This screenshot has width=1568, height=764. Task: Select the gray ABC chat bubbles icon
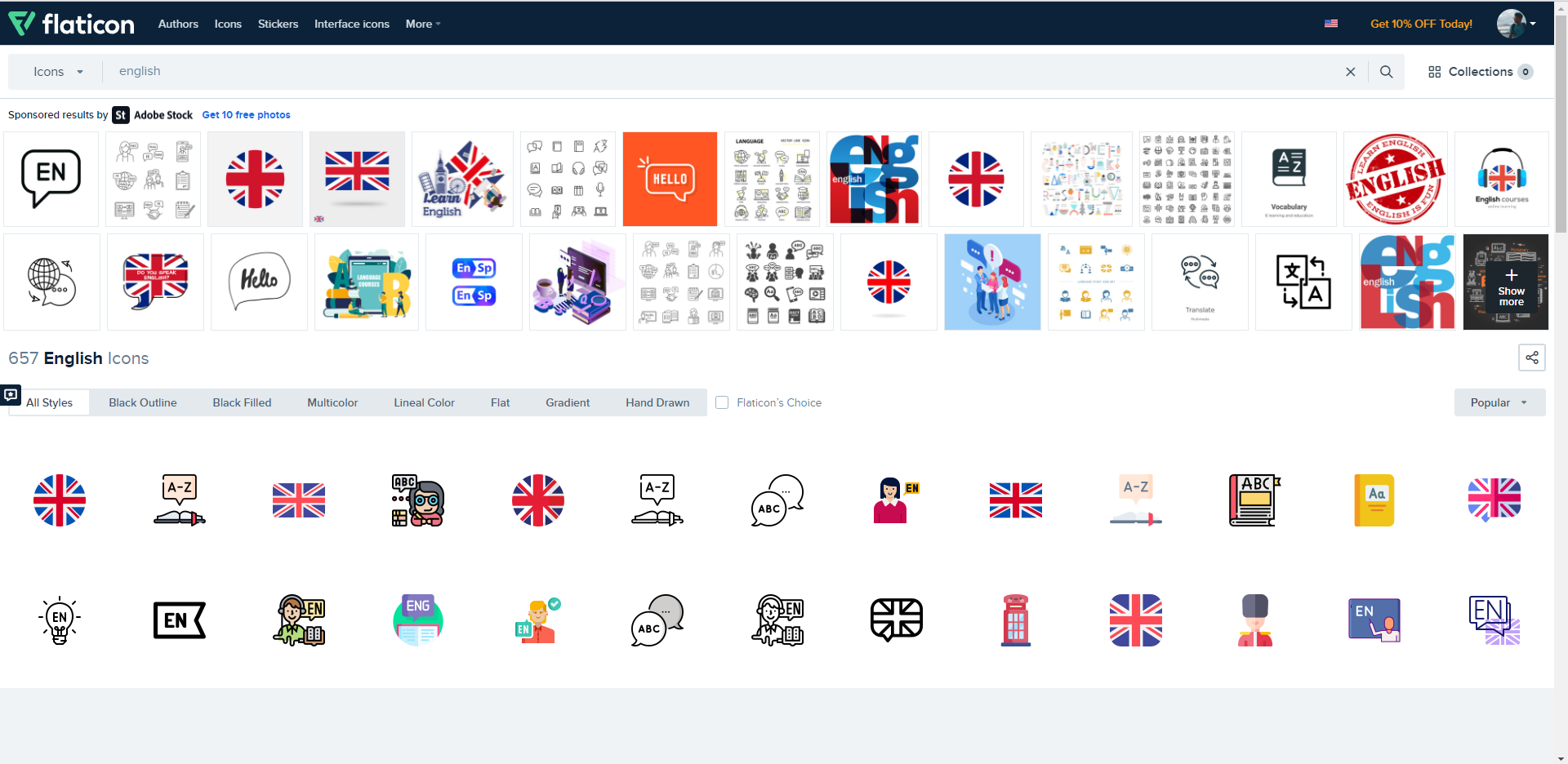[657, 620]
